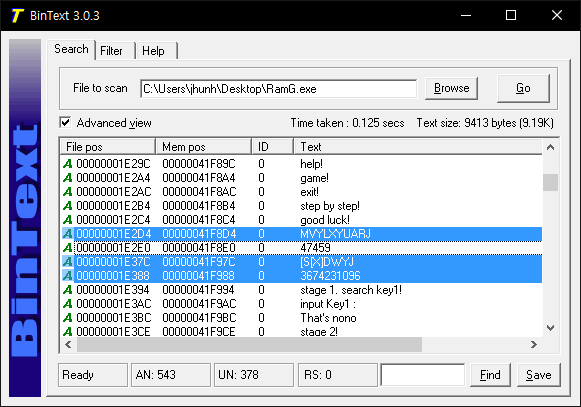581x407 pixels.
Task: Click the A icon of the 3674231096 row
Action: click(x=67, y=276)
